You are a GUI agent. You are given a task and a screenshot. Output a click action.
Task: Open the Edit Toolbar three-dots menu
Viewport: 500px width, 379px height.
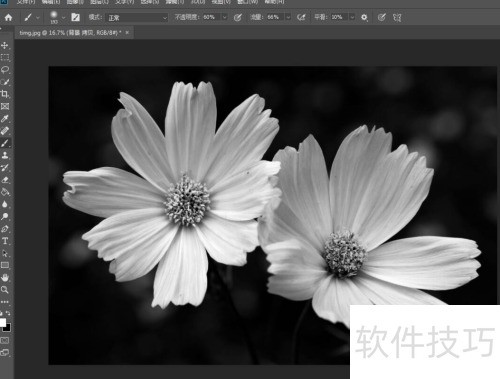5,302
